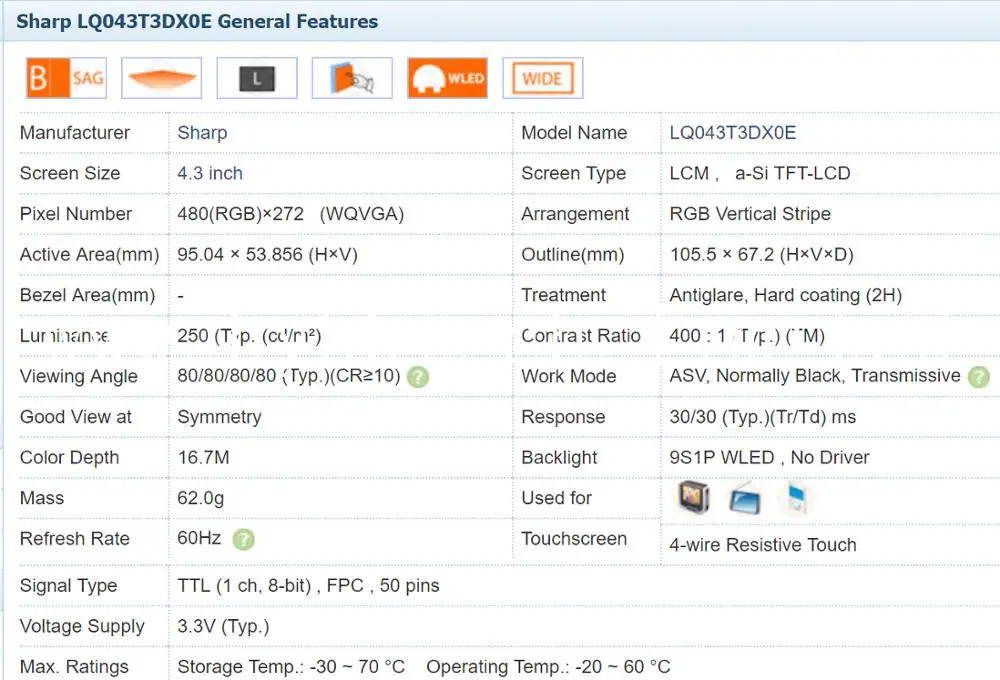Select the '30/30 (Typ.)(Tr/Td) ms' response value
Screen dimensions: 1000x680
pyautogui.click(x=763, y=417)
